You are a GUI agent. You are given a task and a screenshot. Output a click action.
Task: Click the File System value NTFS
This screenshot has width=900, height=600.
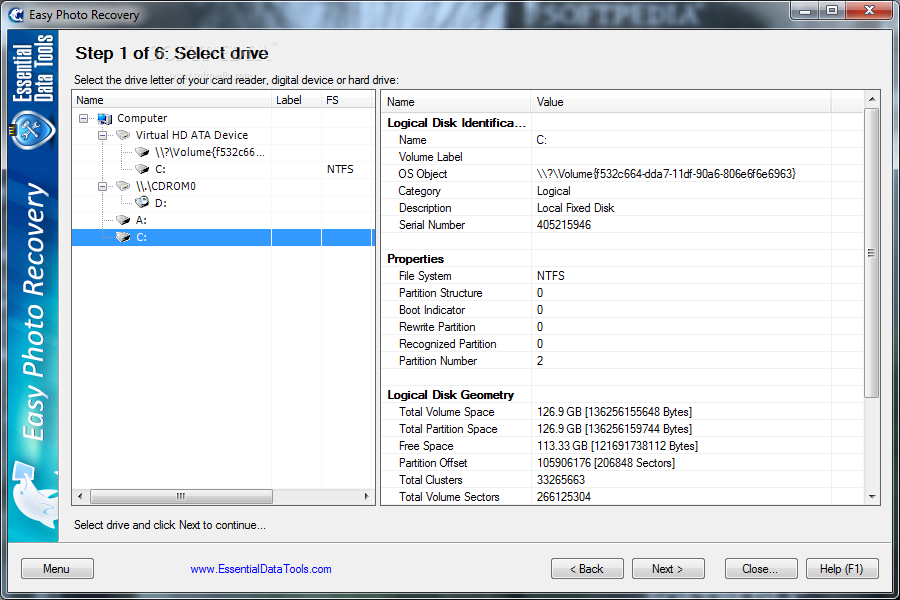click(550, 276)
